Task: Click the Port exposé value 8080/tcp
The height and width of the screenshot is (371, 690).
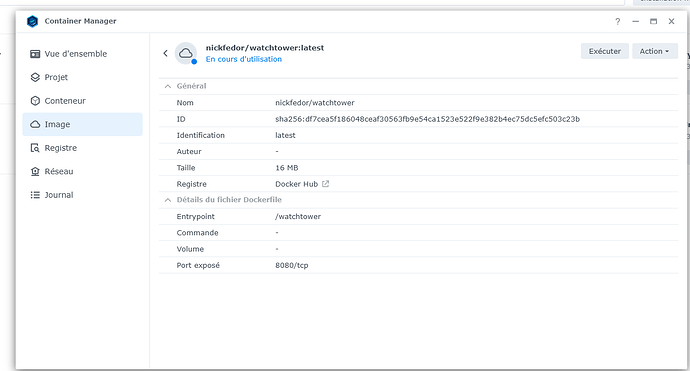Action: pos(292,265)
